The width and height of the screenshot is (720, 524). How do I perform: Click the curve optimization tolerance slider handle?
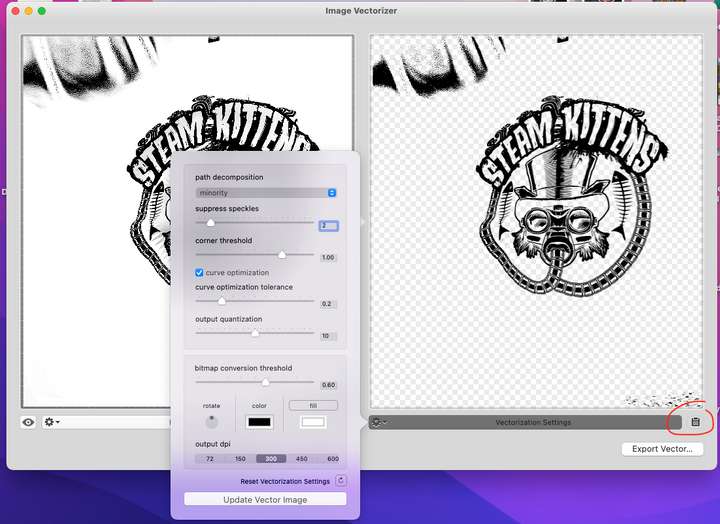[222, 301]
